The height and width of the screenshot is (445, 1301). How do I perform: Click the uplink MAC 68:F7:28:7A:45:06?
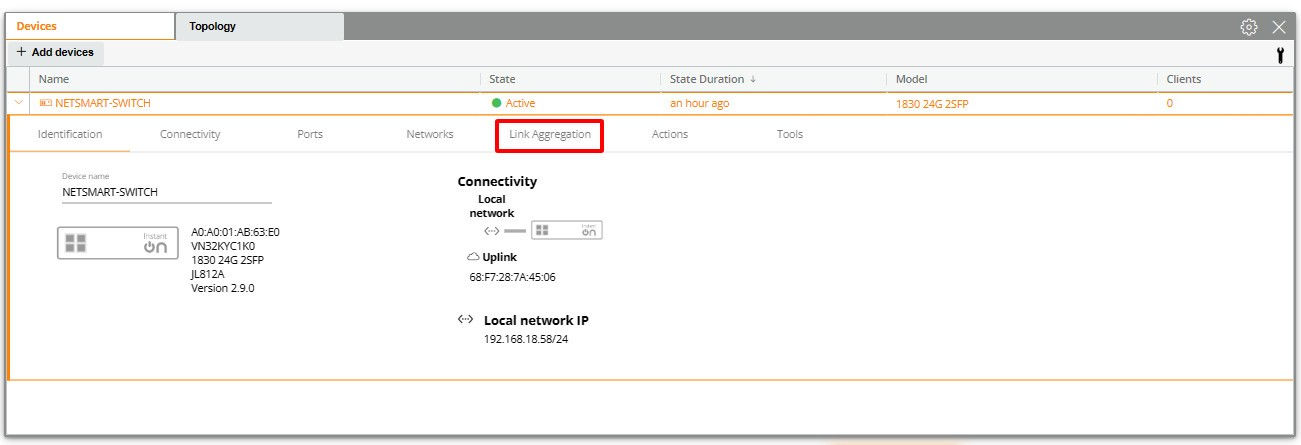point(512,277)
